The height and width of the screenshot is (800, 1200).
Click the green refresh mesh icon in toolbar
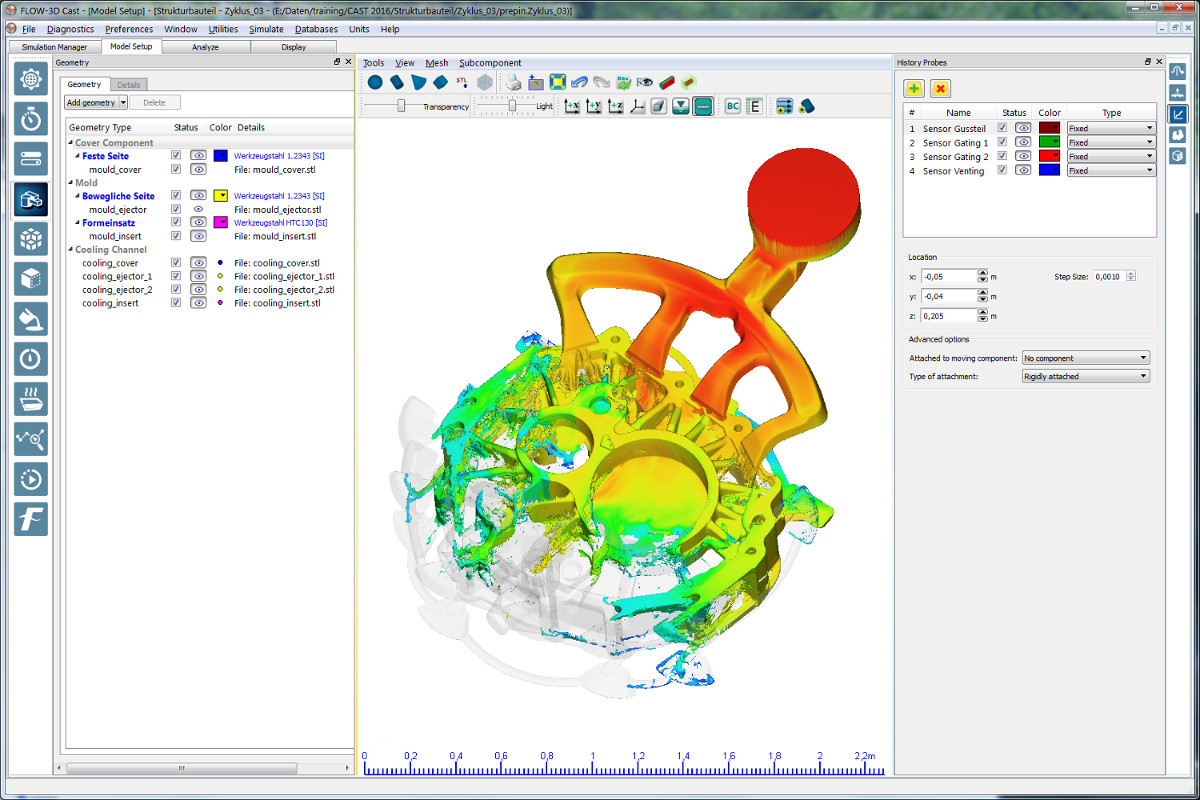click(624, 82)
